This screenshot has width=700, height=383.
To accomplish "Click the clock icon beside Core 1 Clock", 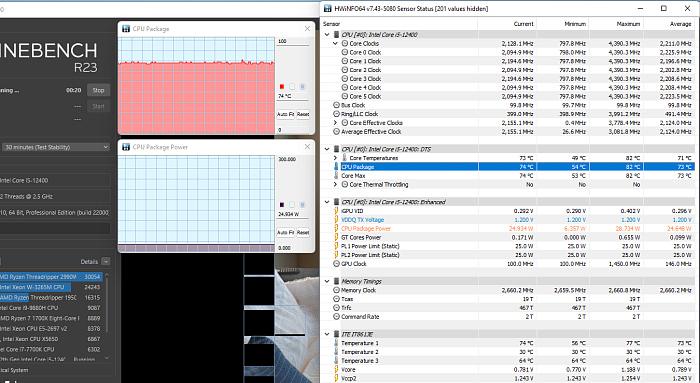I will (345, 61).
